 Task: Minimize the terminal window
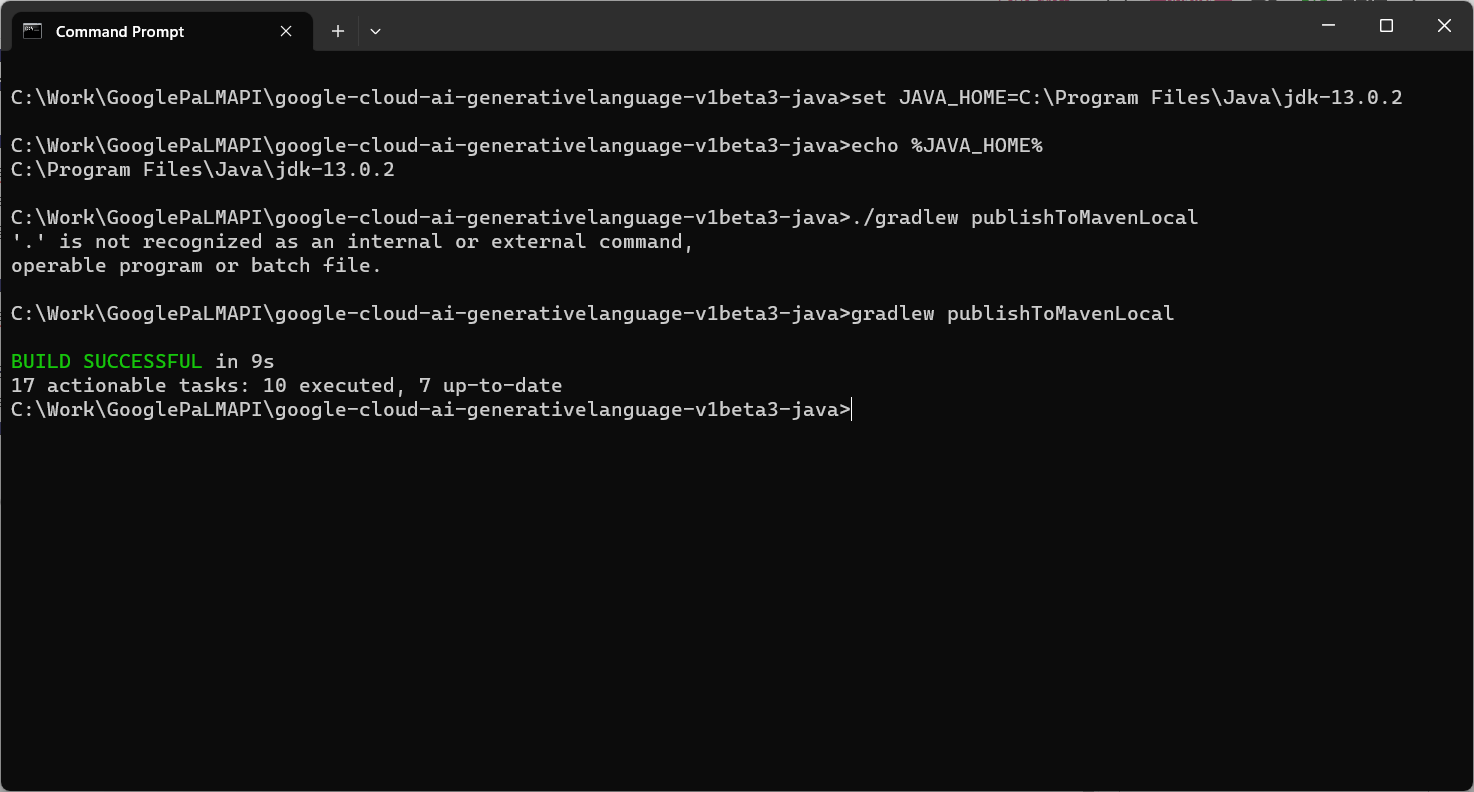1328,26
